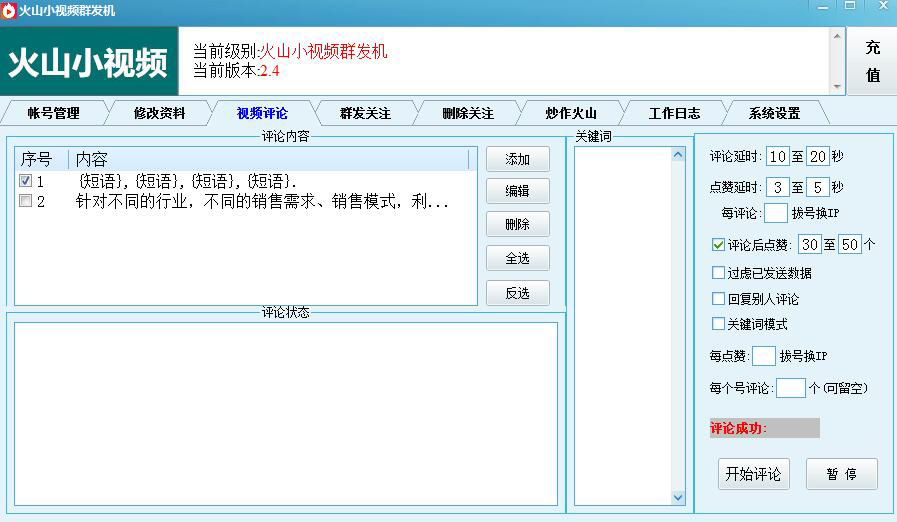Click the 暂停 pause button
This screenshot has height=522, width=897.
click(x=842, y=474)
